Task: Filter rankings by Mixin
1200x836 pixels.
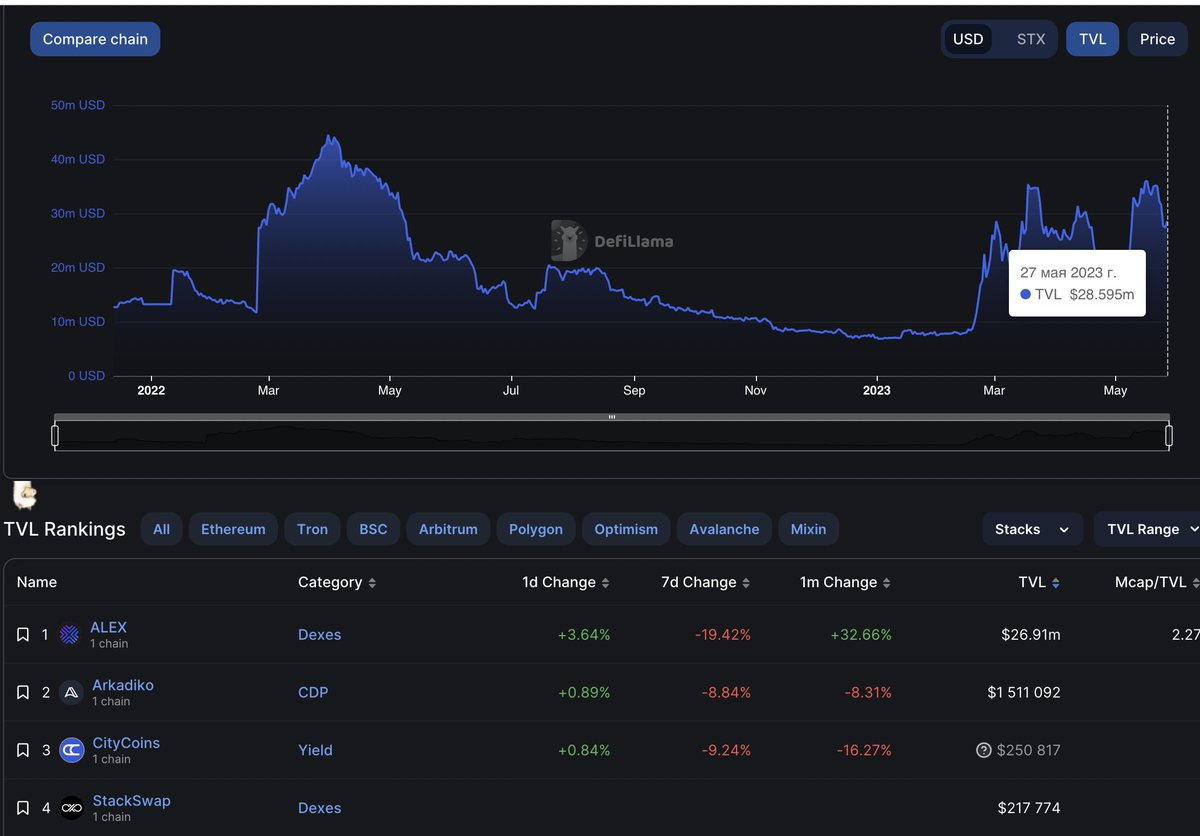Action: [x=809, y=529]
